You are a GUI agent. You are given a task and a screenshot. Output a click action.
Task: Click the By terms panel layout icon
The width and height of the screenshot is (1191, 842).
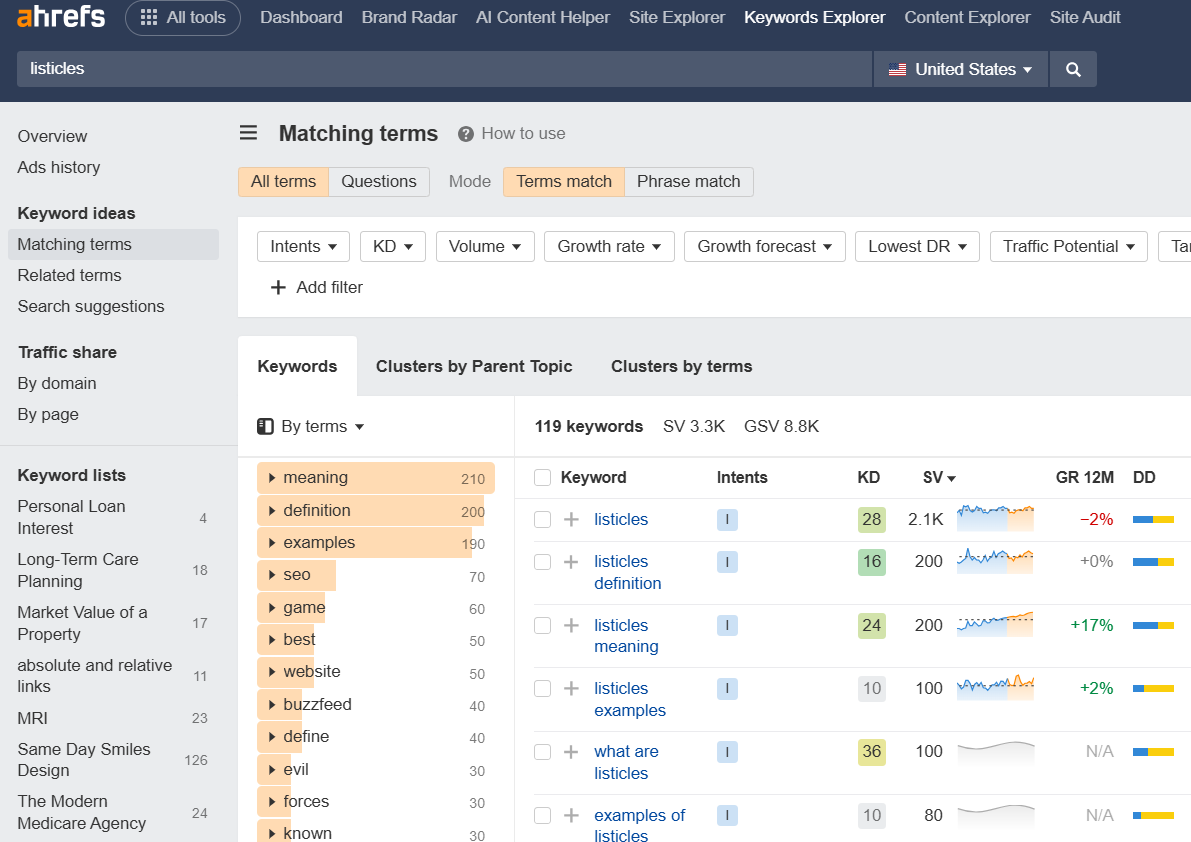point(265,426)
